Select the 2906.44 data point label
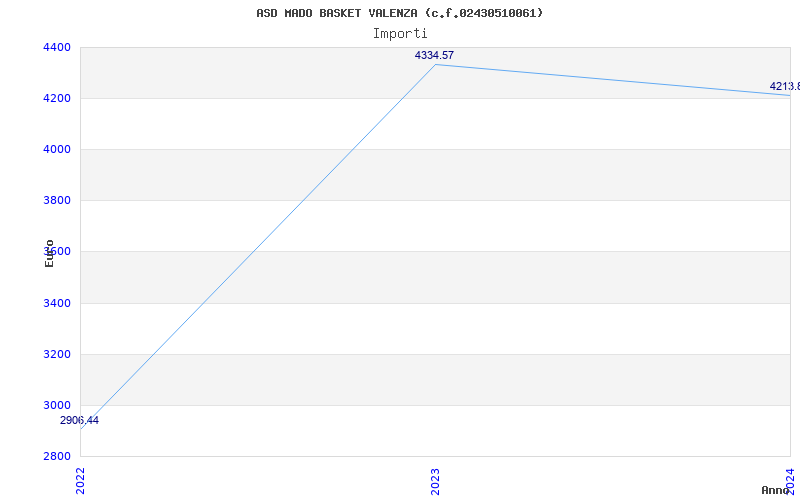The width and height of the screenshot is (800, 500). (x=79, y=420)
